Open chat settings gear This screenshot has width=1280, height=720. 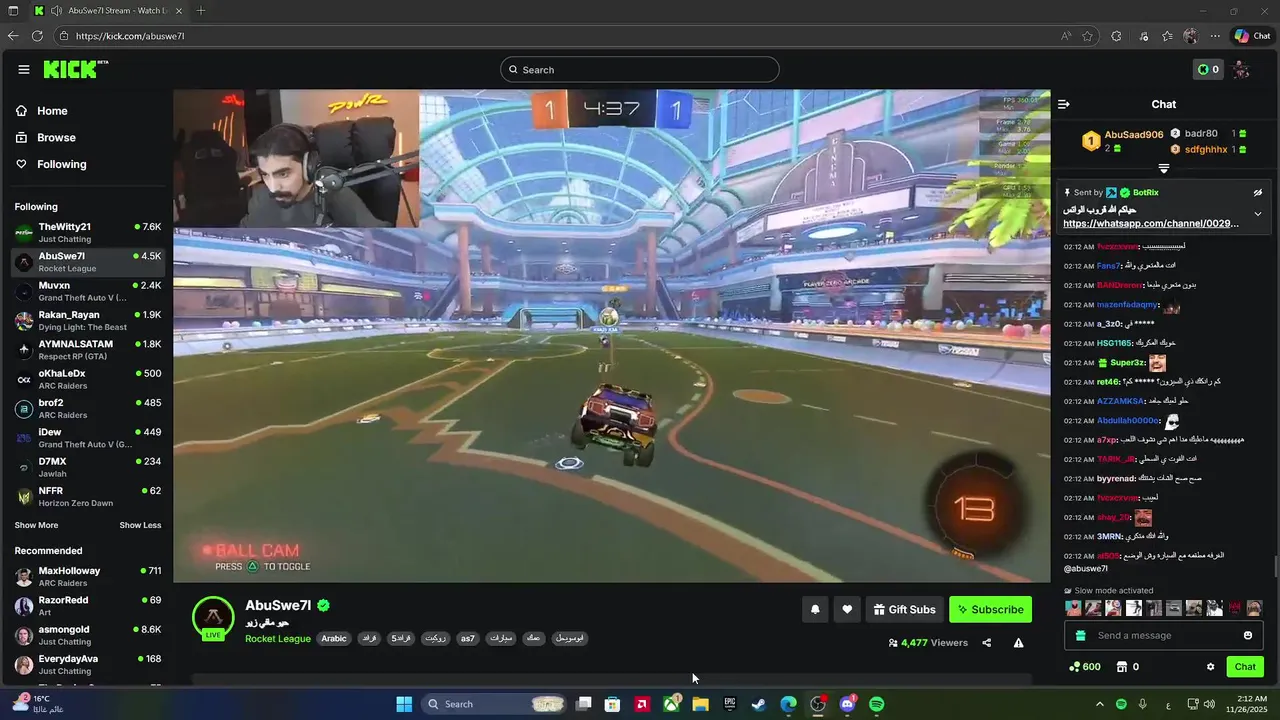point(1210,667)
